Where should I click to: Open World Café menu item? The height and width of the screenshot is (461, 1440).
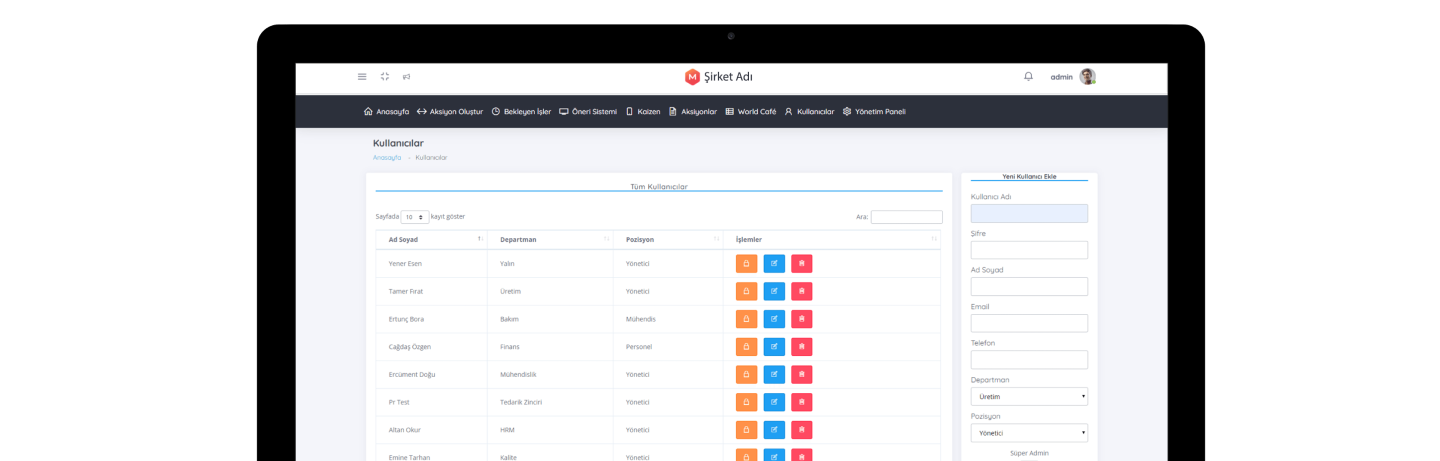point(751,111)
